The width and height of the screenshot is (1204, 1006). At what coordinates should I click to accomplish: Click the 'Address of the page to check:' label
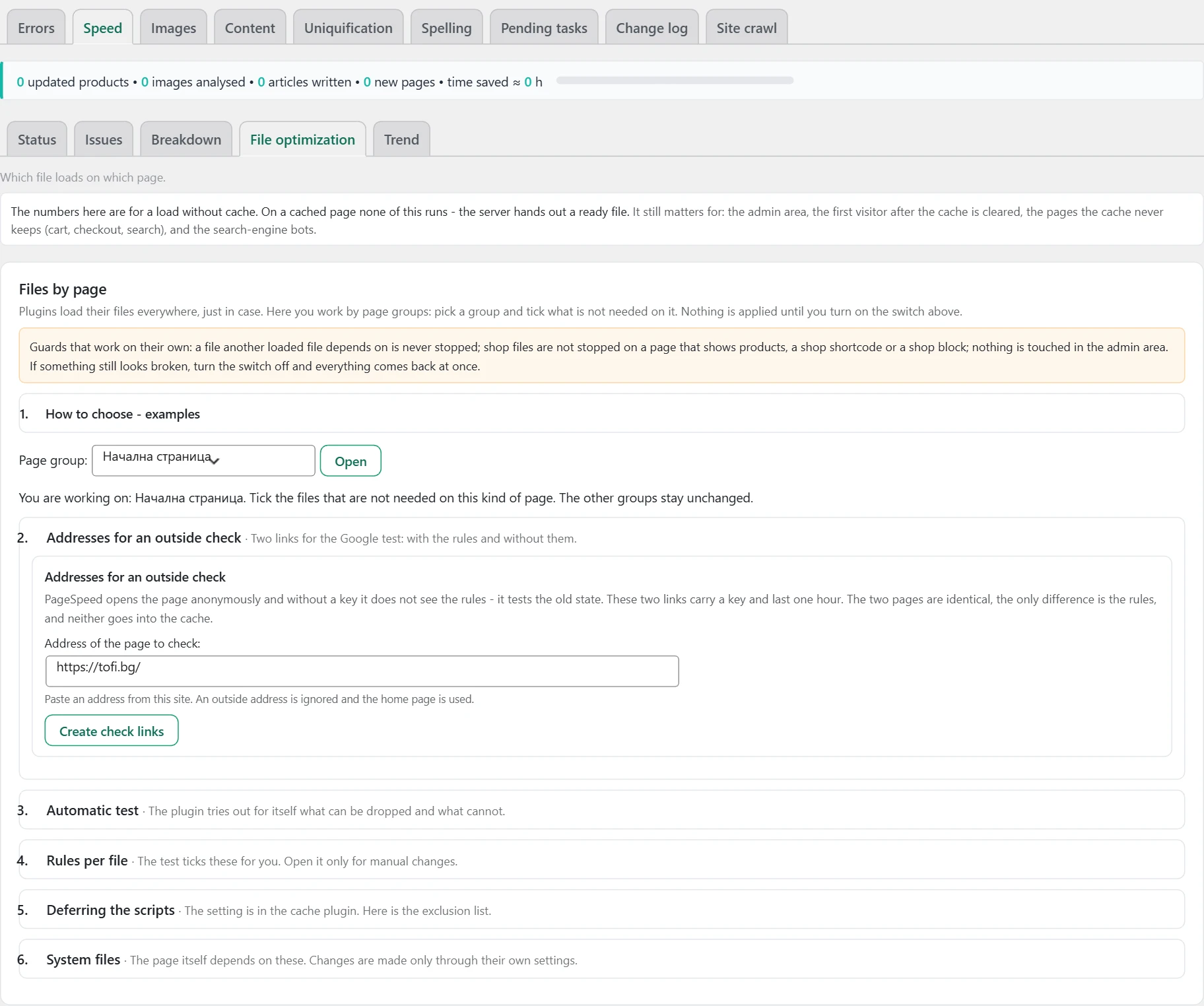point(122,644)
